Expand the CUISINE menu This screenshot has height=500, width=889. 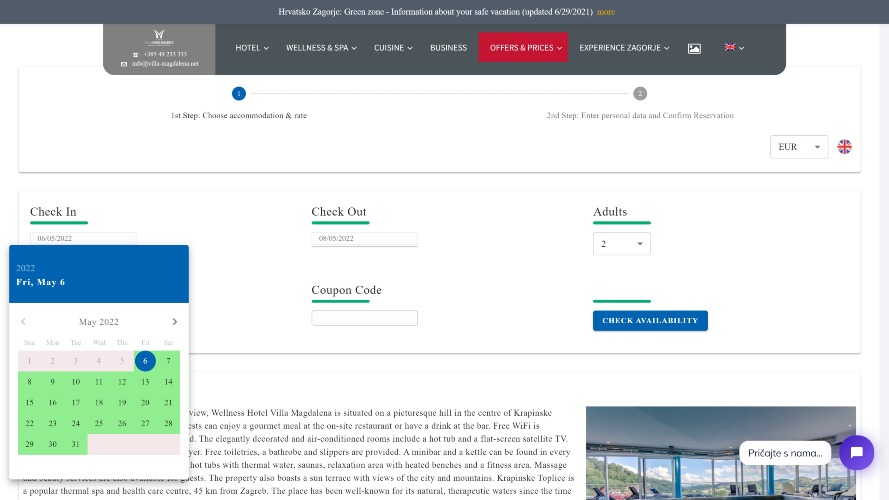point(393,48)
